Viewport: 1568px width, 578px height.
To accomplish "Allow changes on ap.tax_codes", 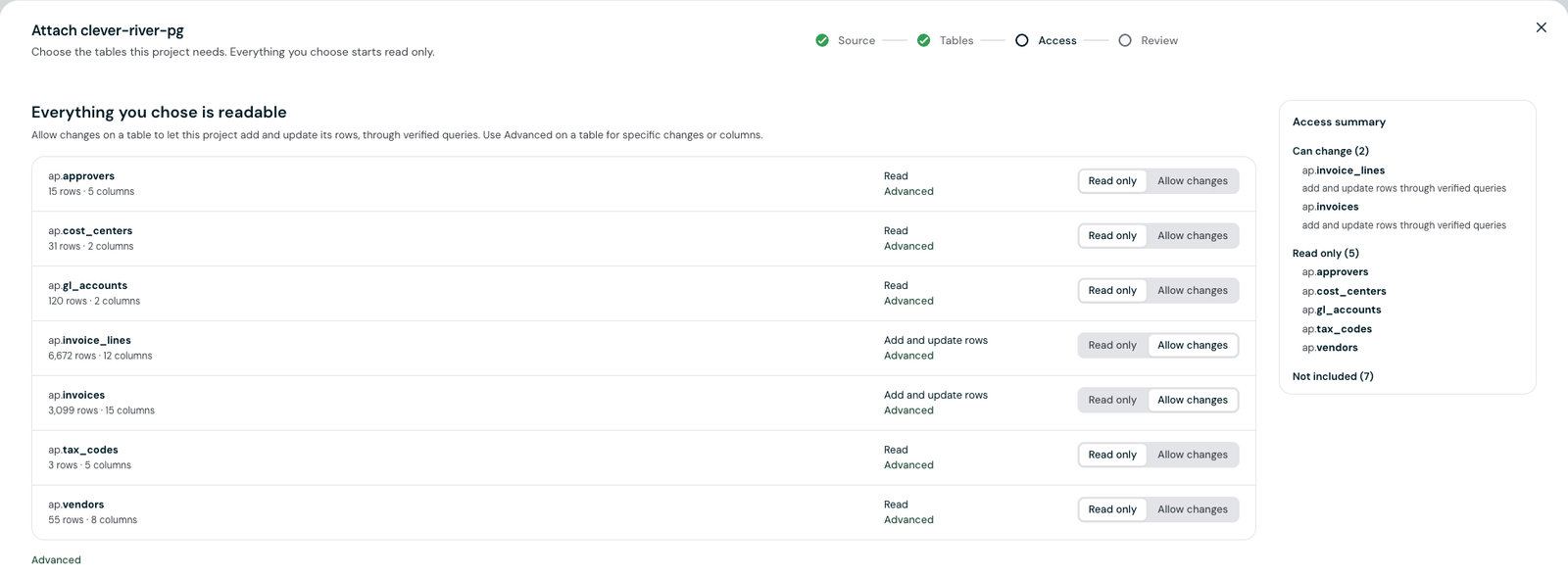I will 1193,456.
